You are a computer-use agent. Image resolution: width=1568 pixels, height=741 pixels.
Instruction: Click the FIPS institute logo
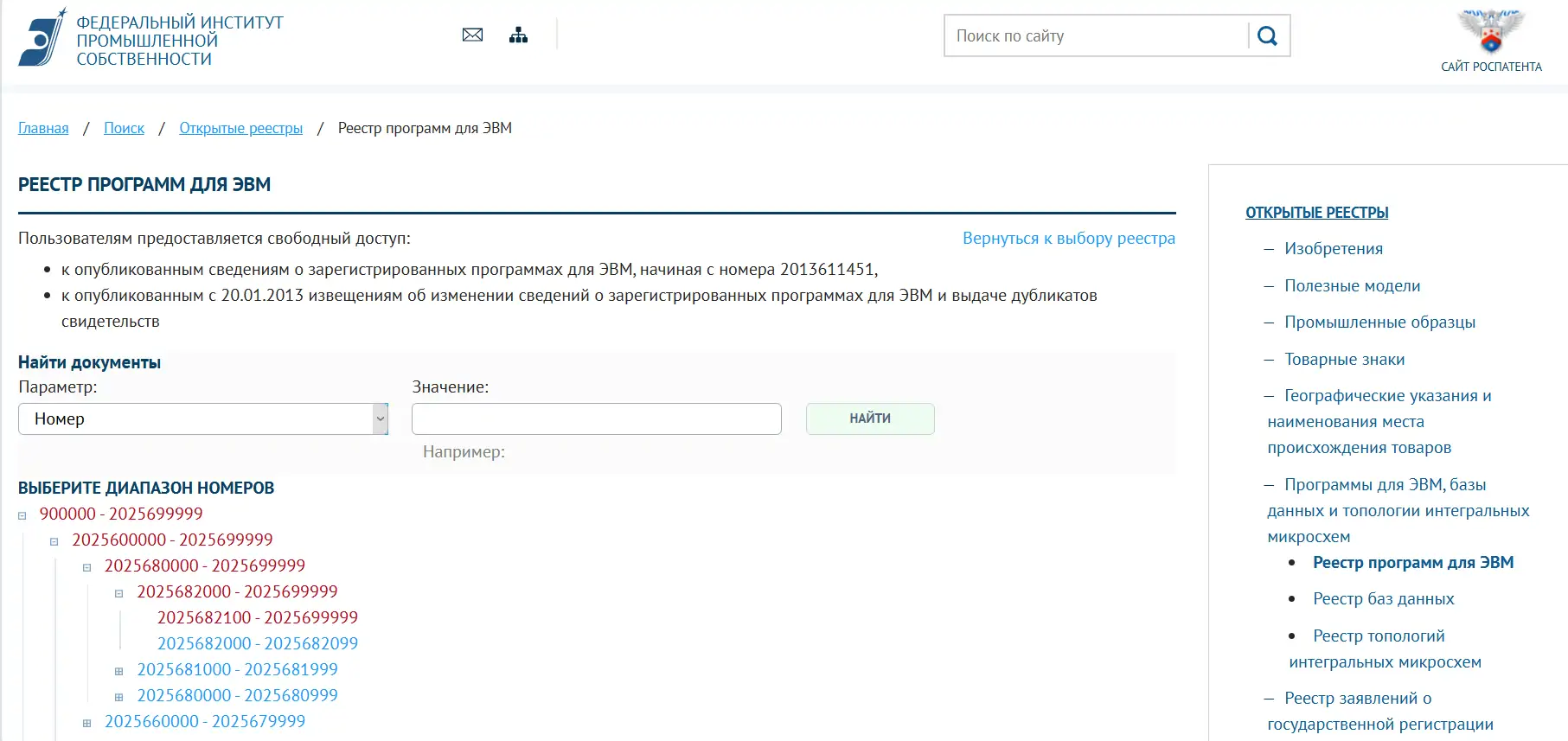point(42,38)
